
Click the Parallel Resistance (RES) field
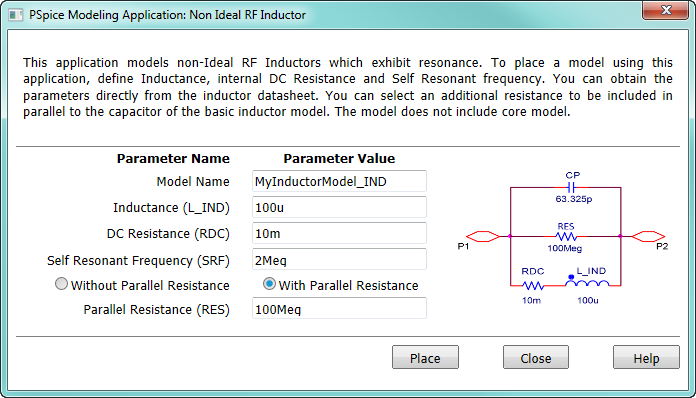coord(339,309)
